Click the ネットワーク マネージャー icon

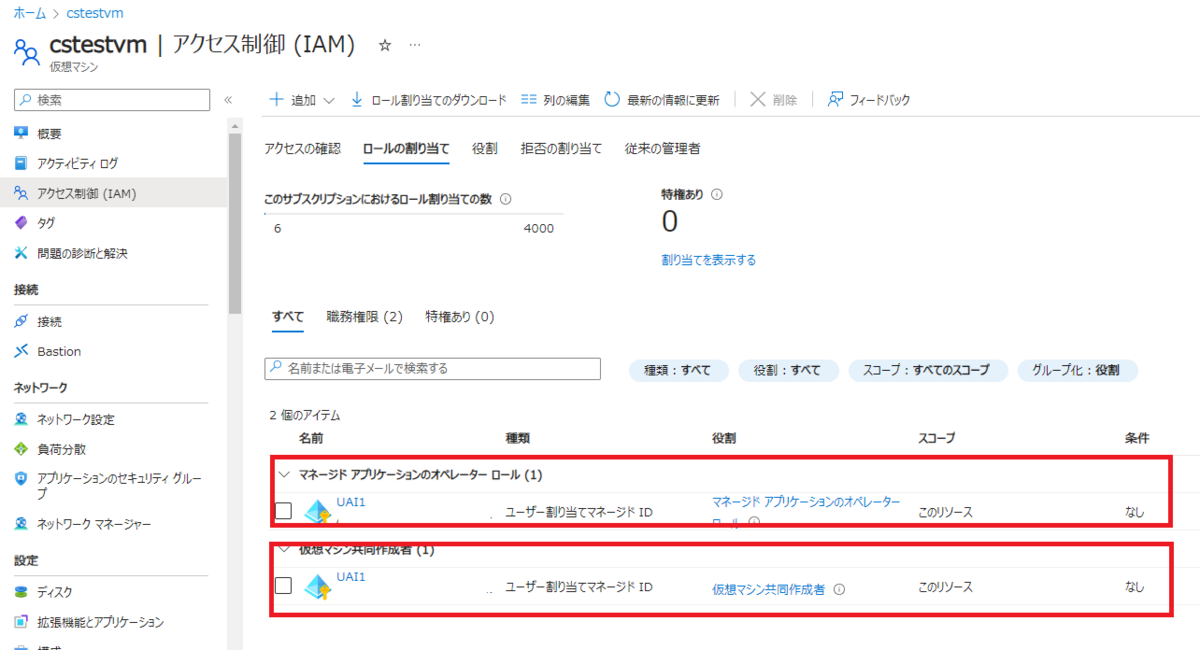coord(21,523)
